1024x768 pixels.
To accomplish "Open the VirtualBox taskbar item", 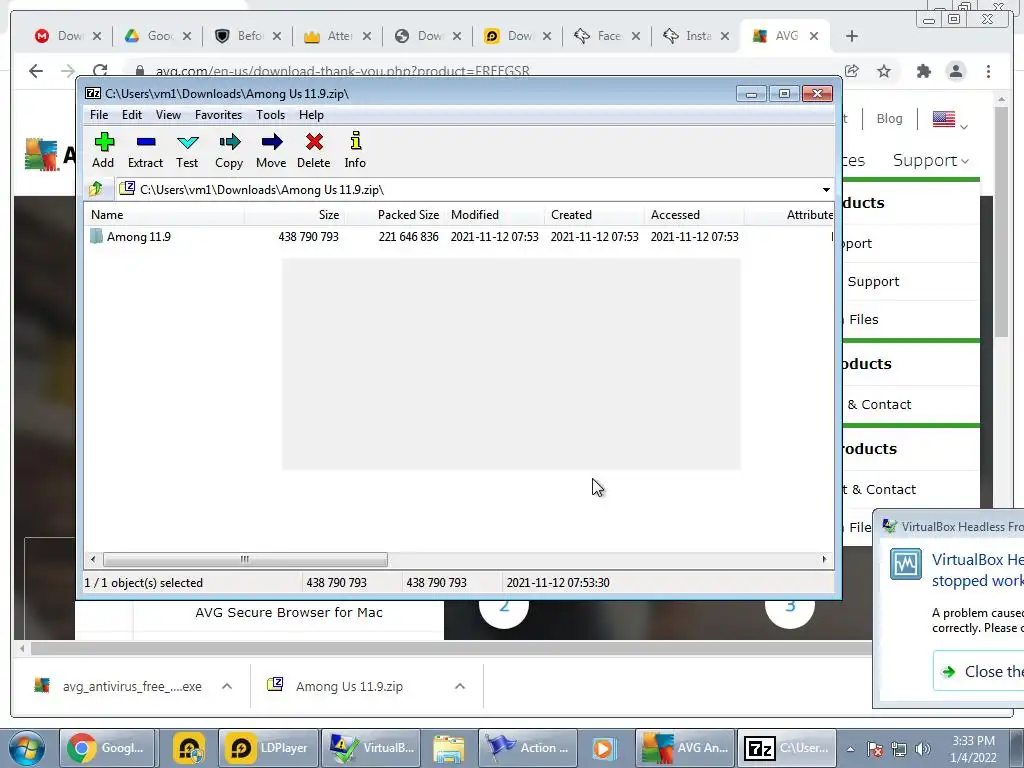I will click(x=372, y=748).
